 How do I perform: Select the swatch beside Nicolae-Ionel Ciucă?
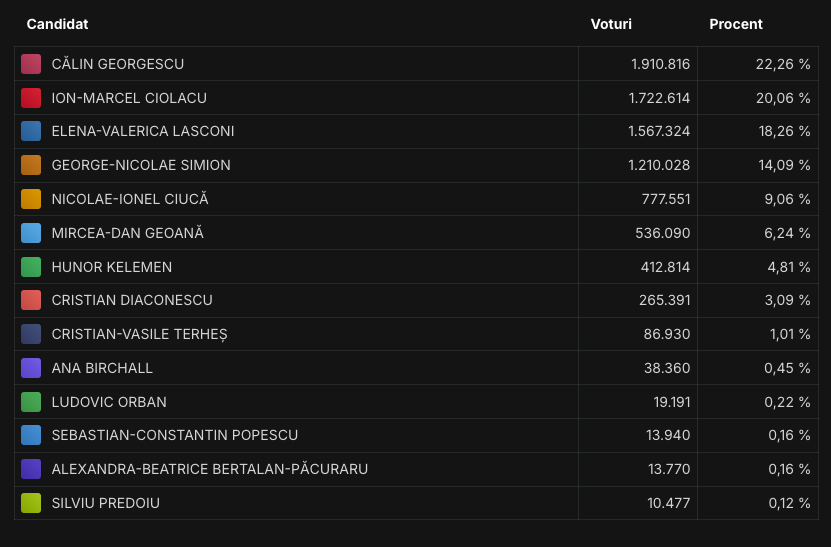pos(31,199)
